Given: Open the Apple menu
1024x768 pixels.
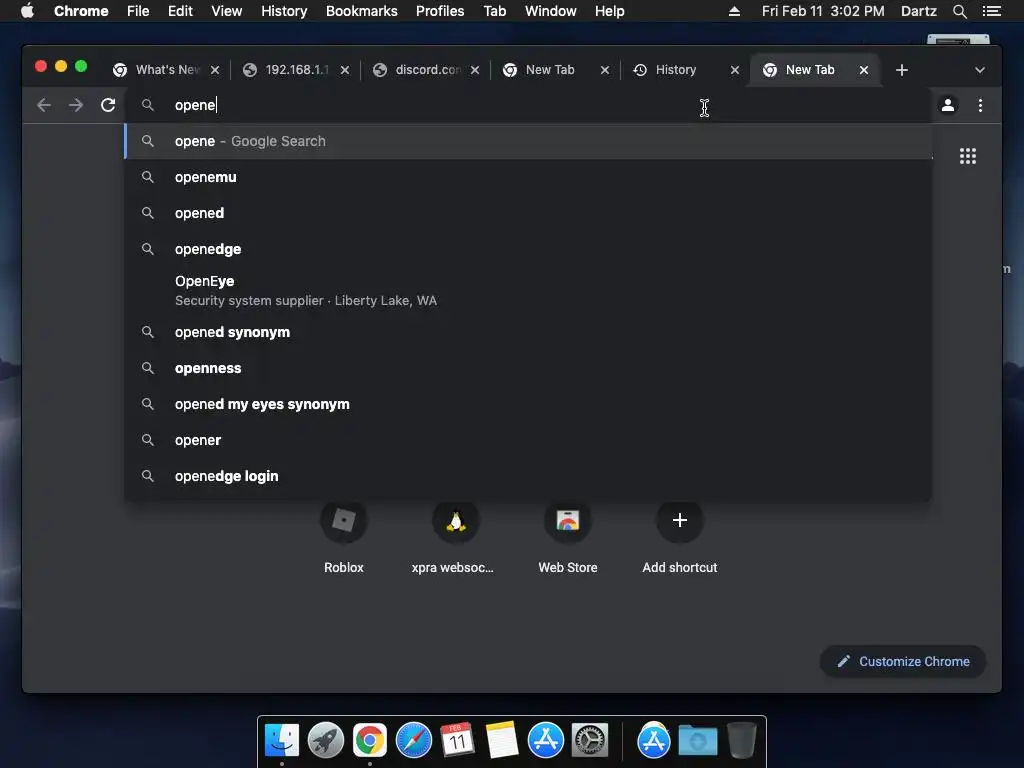Looking at the screenshot, I should coord(27,11).
